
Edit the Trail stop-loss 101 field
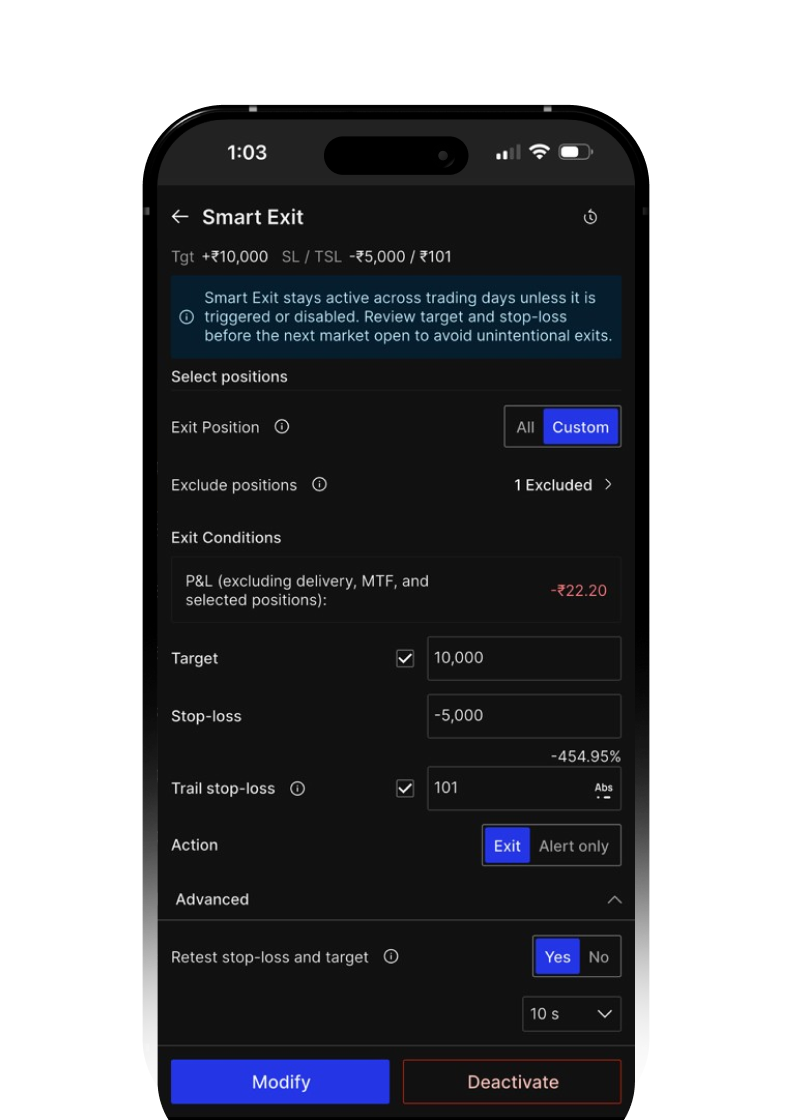[x=524, y=788]
